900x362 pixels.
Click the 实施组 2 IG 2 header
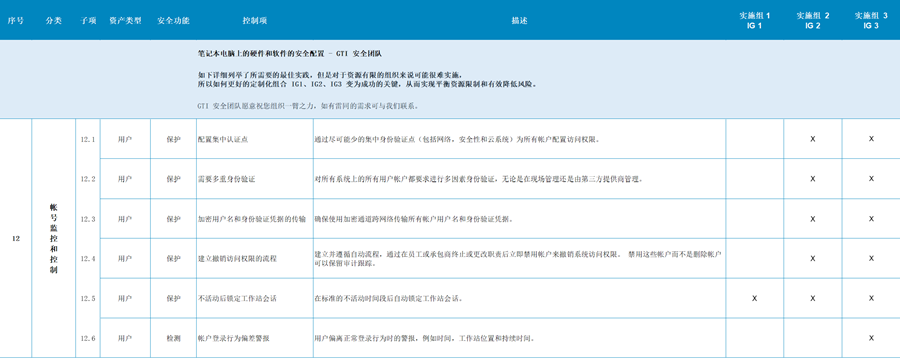(x=813, y=21)
